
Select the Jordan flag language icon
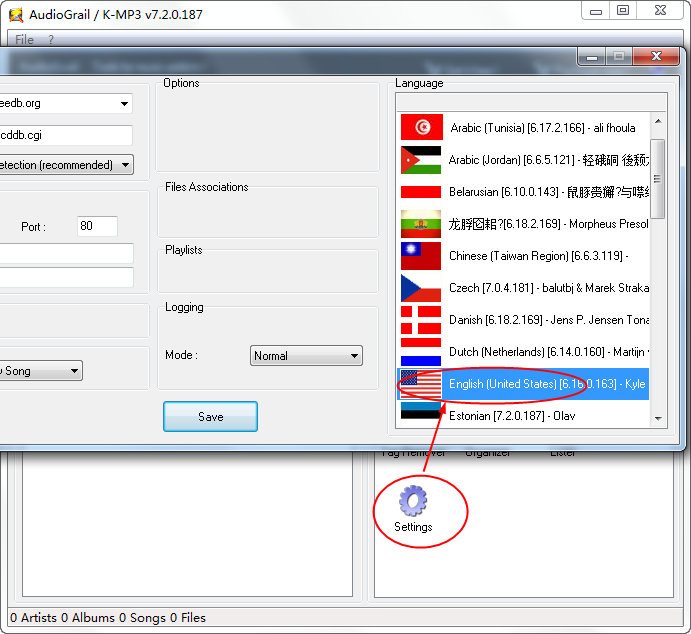(x=421, y=160)
